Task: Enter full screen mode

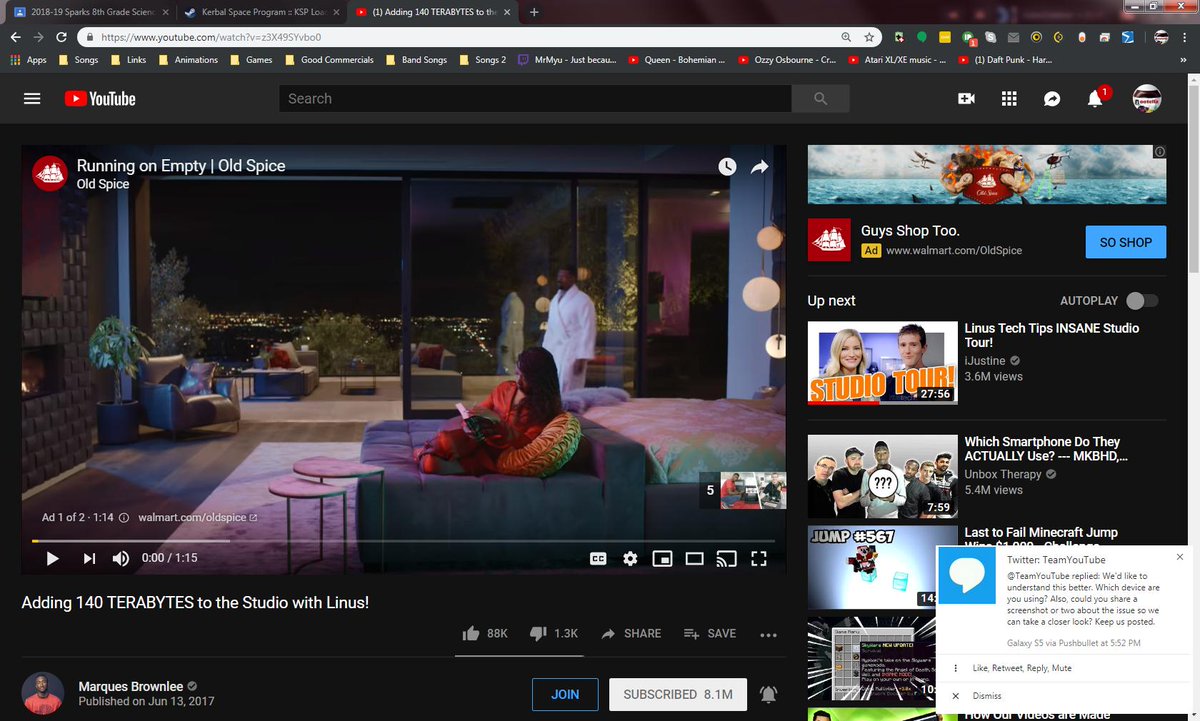Action: pos(759,558)
